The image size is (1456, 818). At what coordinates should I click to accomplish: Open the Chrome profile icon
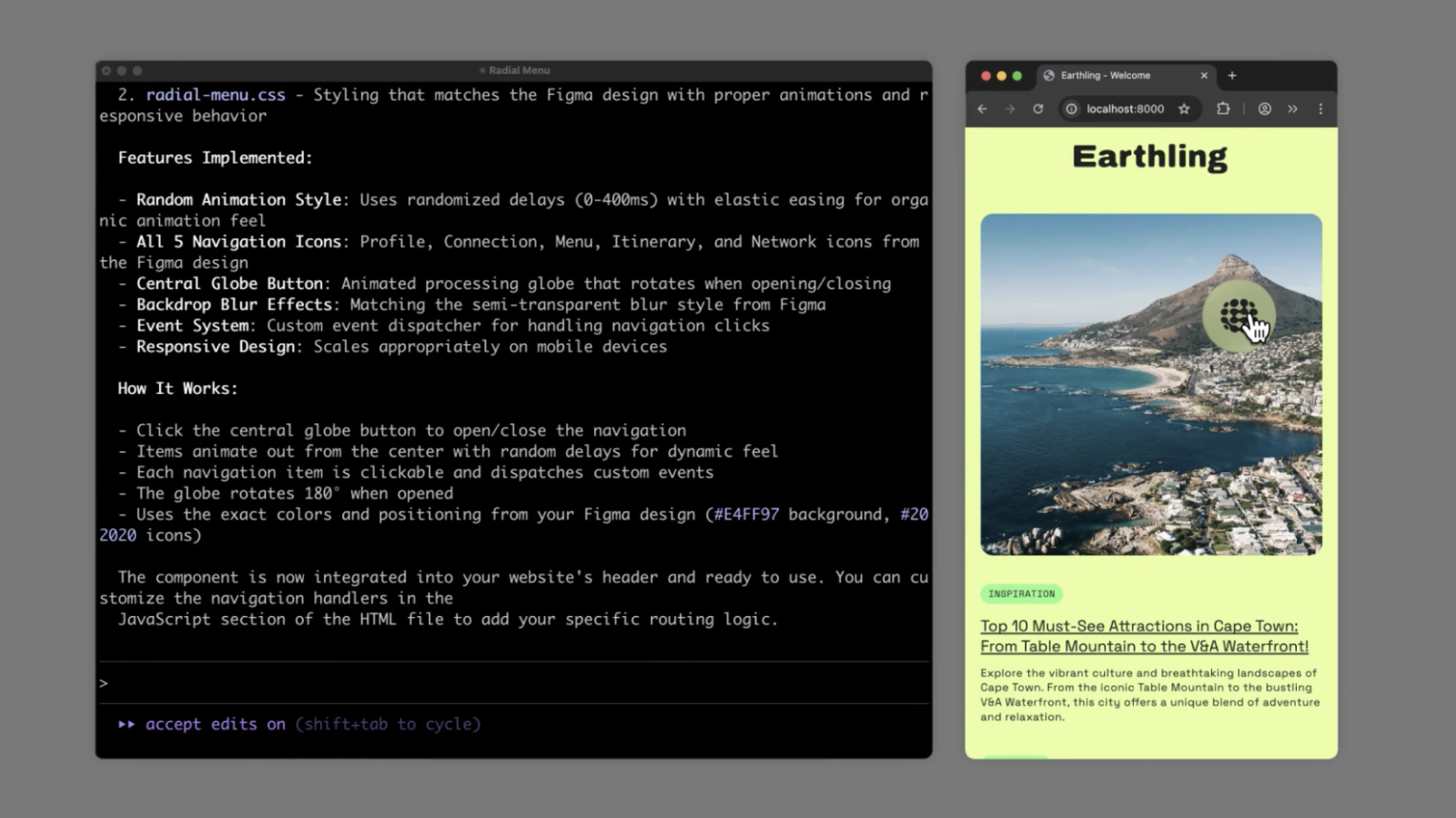[x=1264, y=109]
